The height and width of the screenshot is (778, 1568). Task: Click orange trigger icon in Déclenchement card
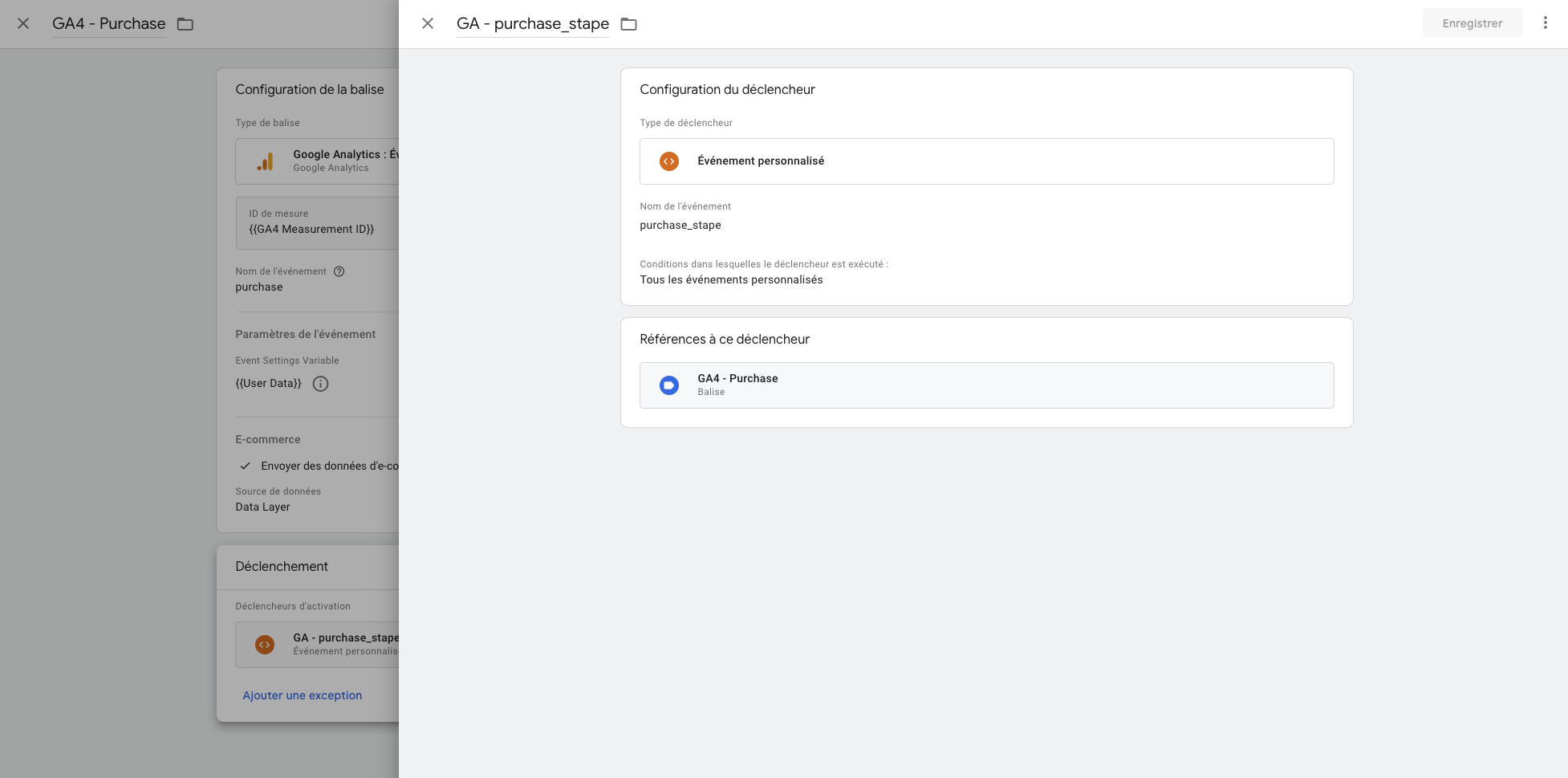point(265,644)
